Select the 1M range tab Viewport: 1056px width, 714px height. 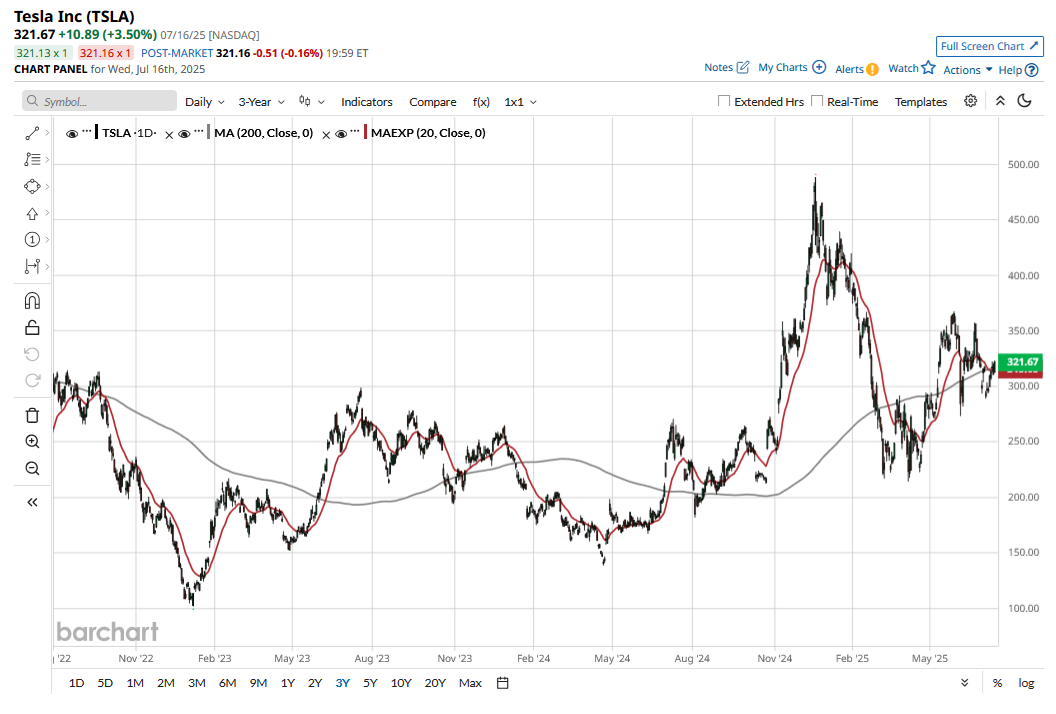135,683
